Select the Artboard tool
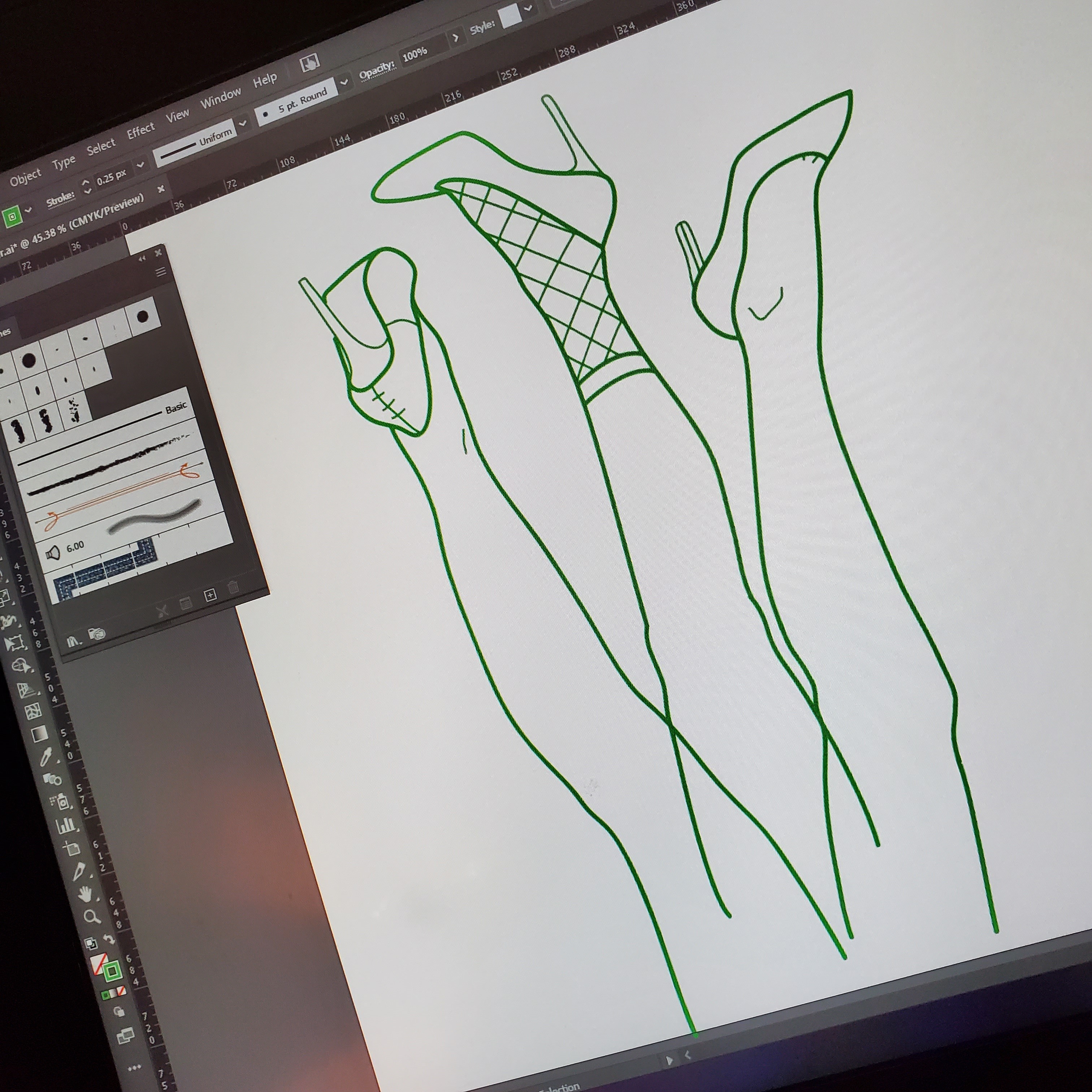The width and height of the screenshot is (1092, 1092). click(x=72, y=848)
